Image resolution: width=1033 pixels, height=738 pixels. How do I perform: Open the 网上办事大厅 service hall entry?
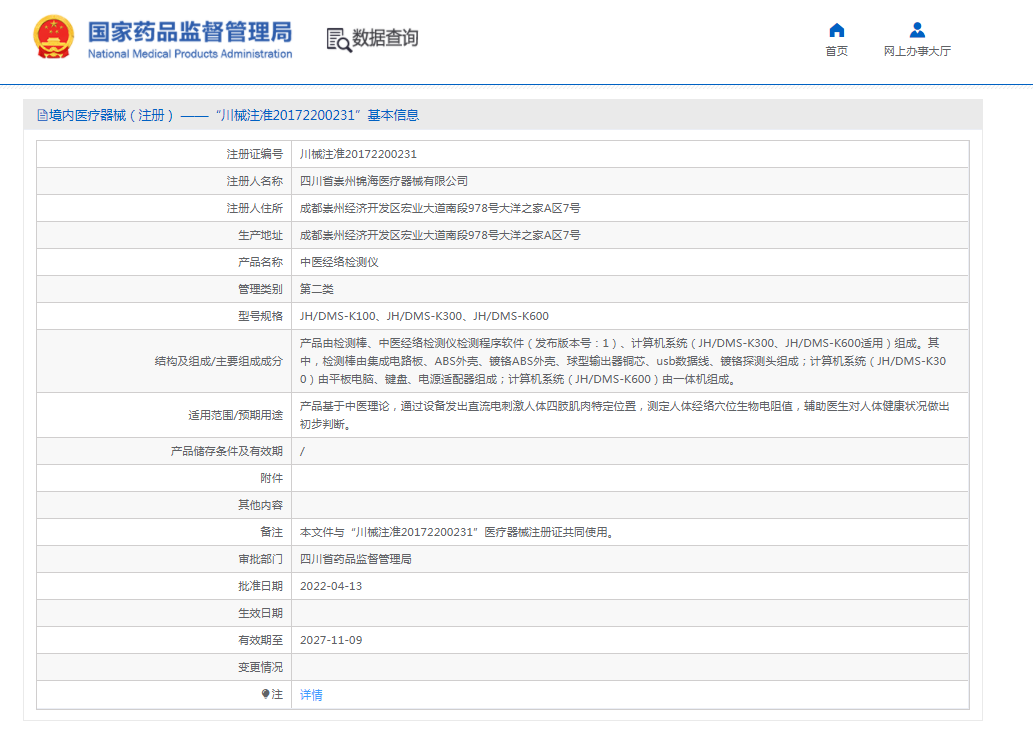click(x=915, y=51)
